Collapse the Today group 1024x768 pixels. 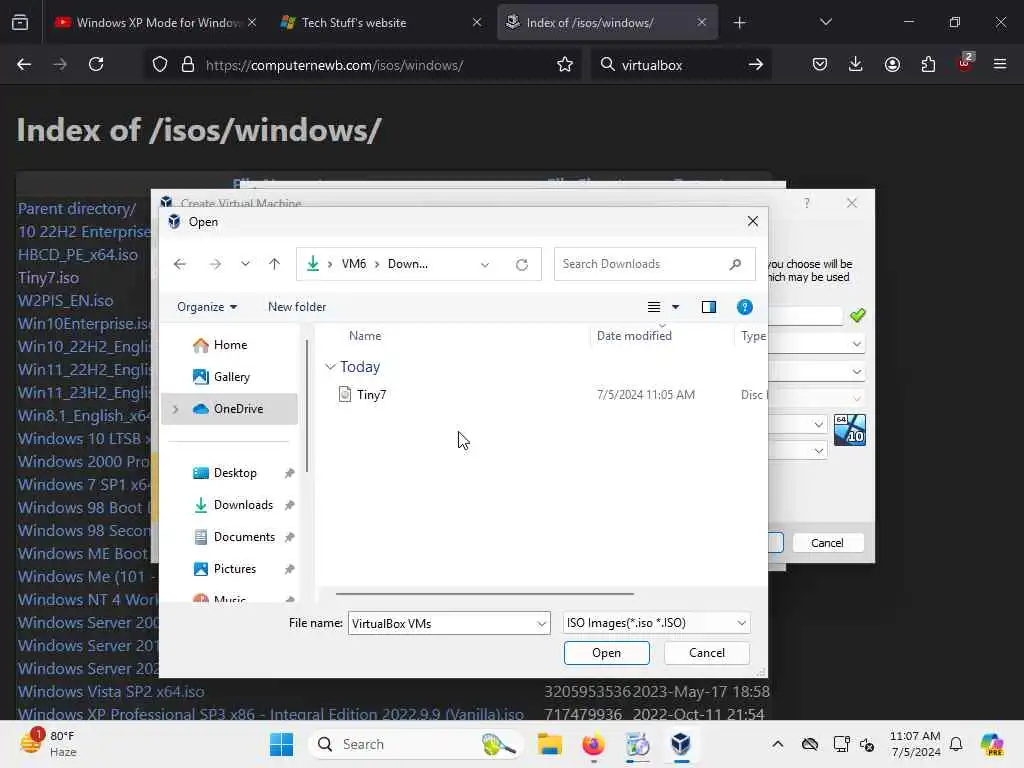tap(330, 367)
